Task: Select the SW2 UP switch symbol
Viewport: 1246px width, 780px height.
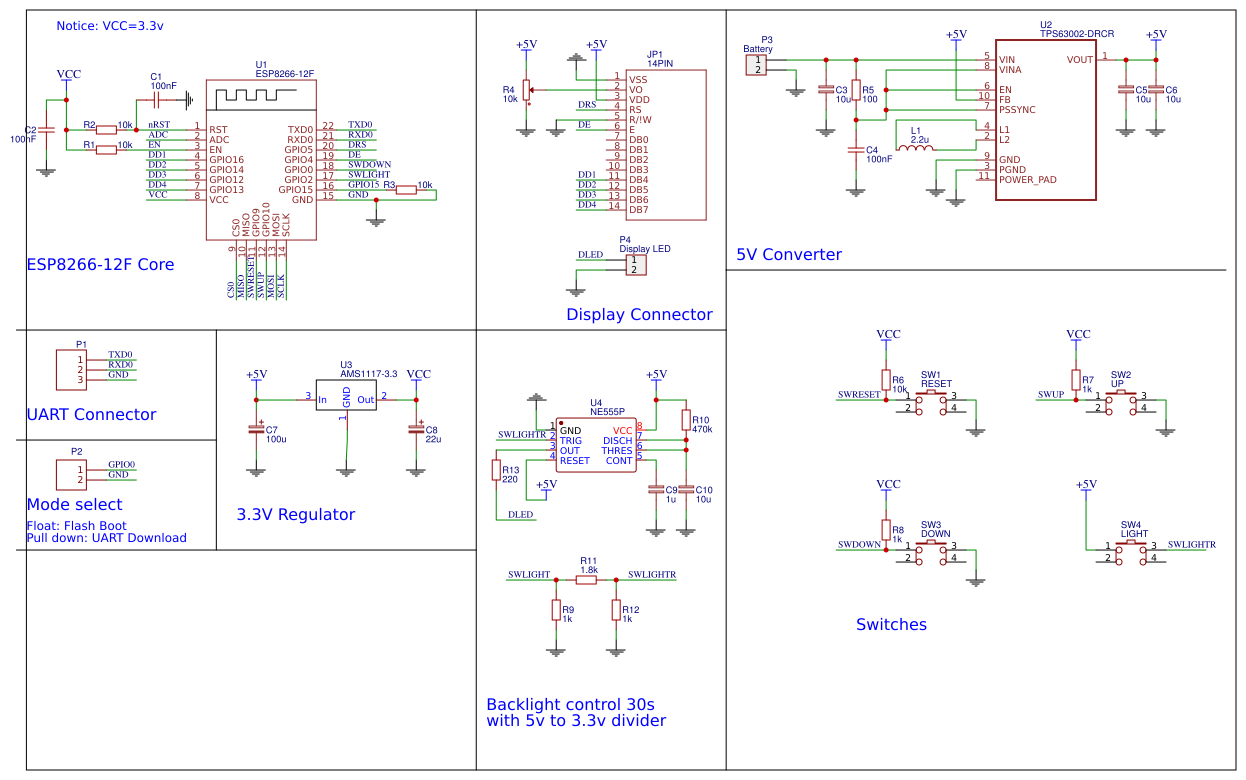Action: [x=1121, y=402]
